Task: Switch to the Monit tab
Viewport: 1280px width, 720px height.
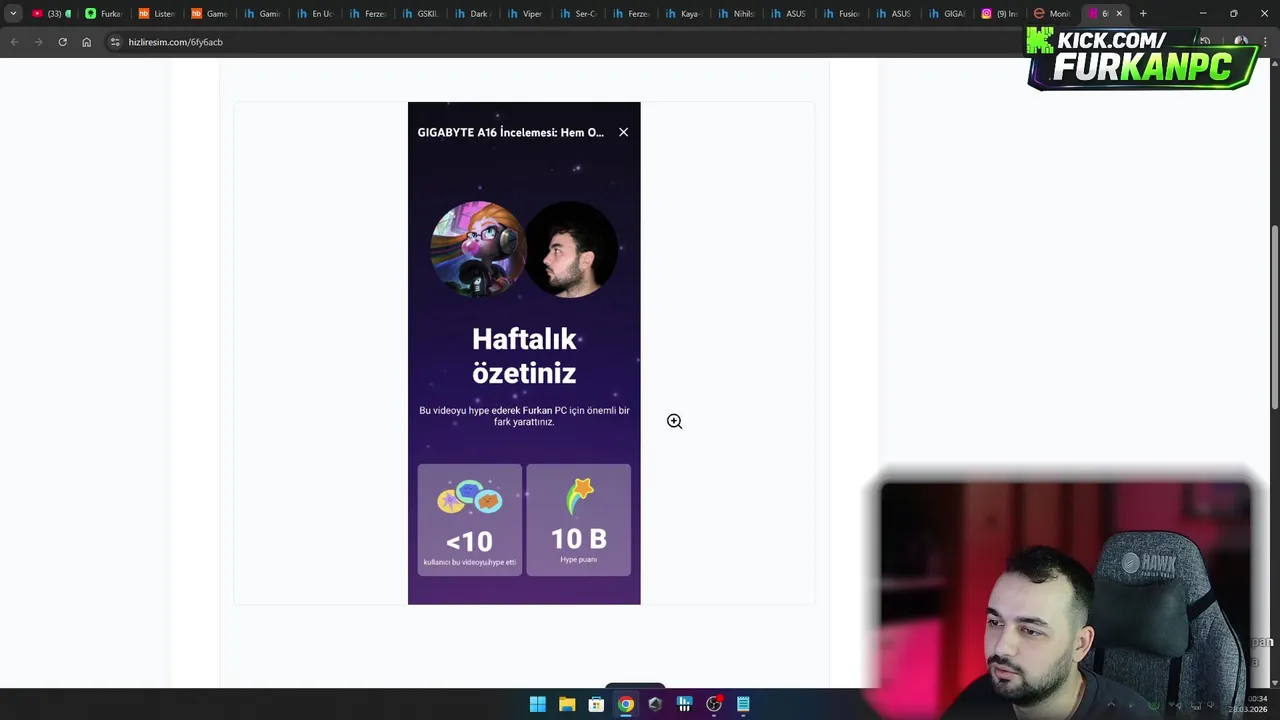Action: pyautogui.click(x=1052, y=14)
